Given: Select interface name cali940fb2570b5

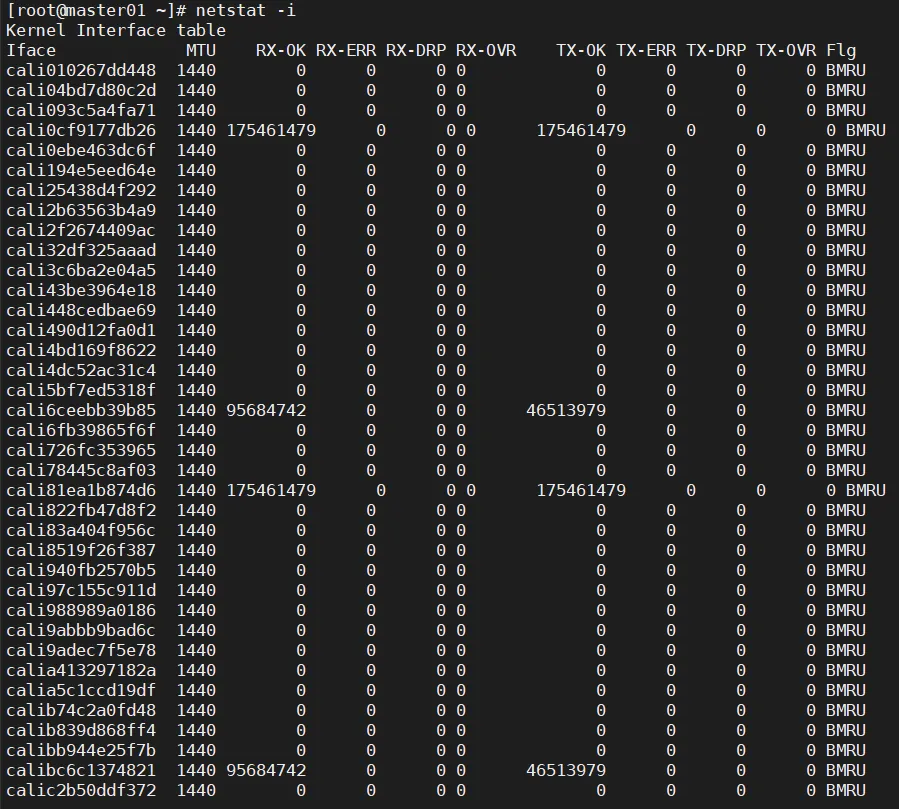Looking at the screenshot, I should click(81, 570).
